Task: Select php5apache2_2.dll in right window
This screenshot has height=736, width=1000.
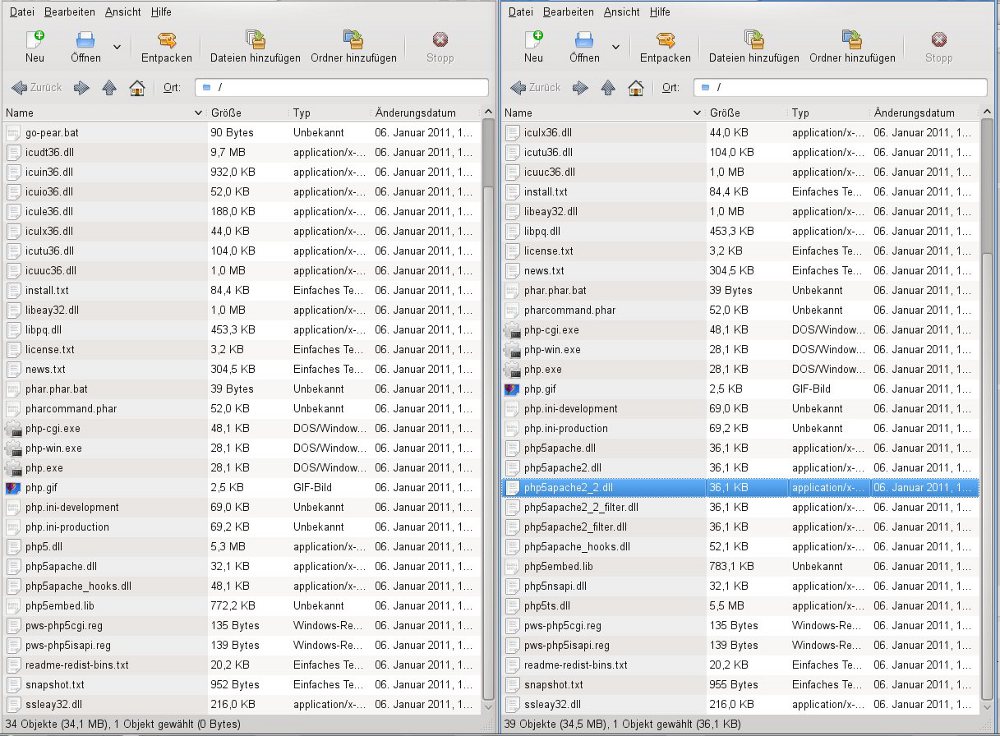Action: click(741, 488)
